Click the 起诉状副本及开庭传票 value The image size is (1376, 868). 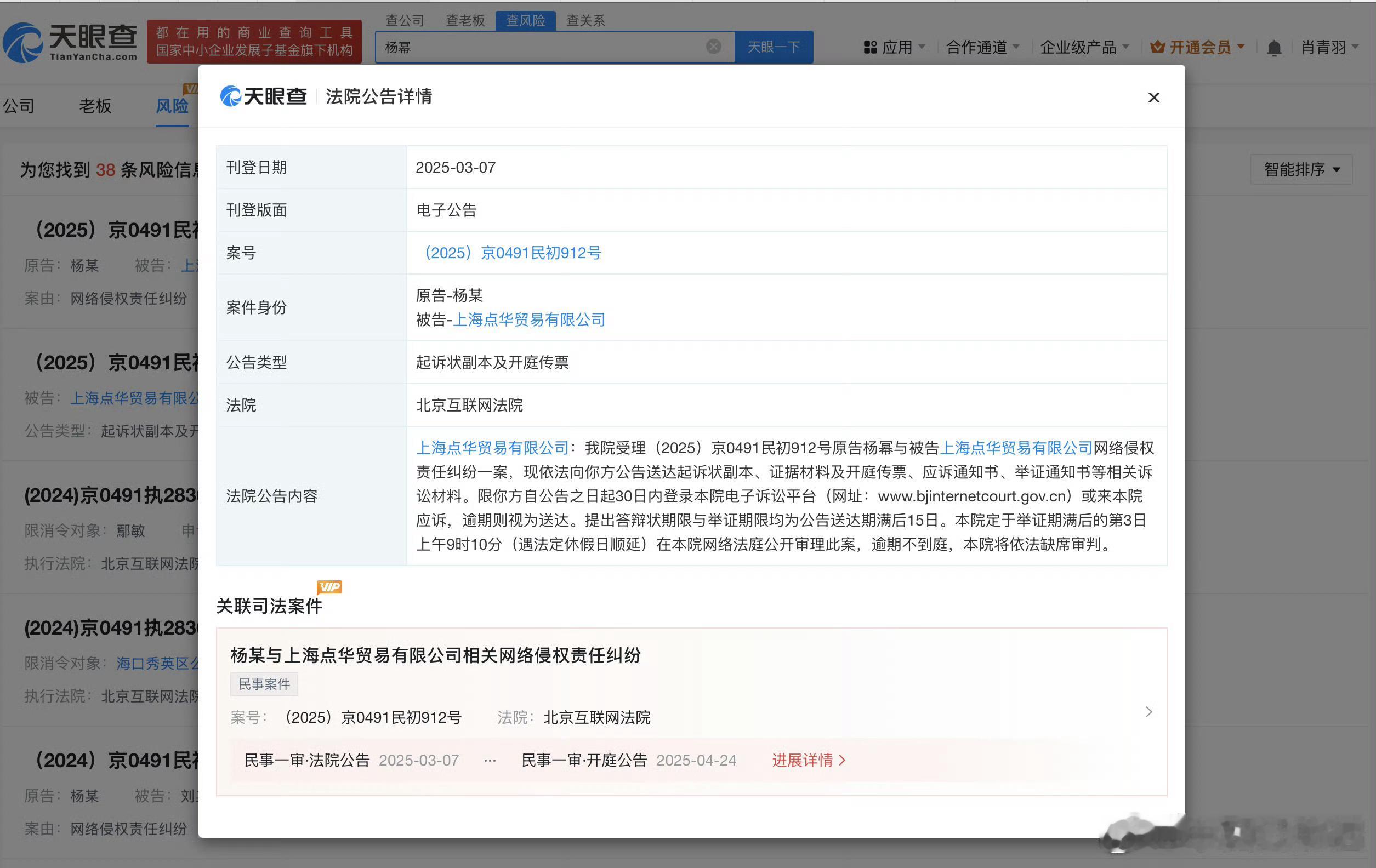click(492, 362)
